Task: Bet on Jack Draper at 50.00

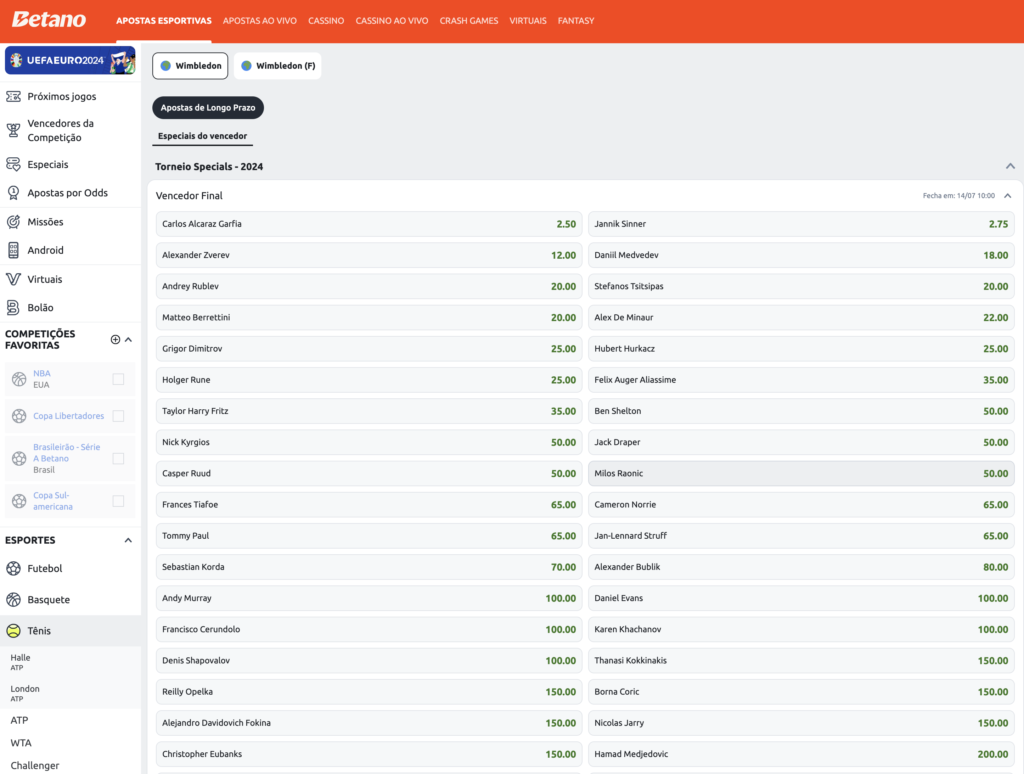Action: tap(801, 442)
